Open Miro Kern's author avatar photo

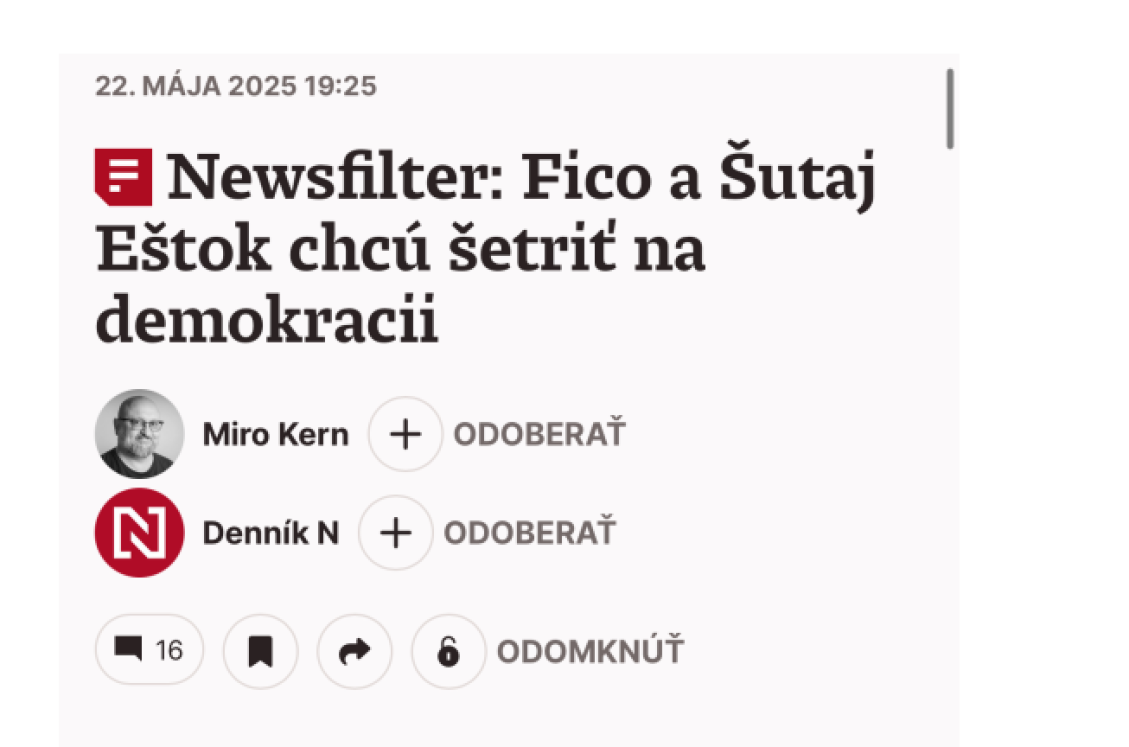point(140,434)
